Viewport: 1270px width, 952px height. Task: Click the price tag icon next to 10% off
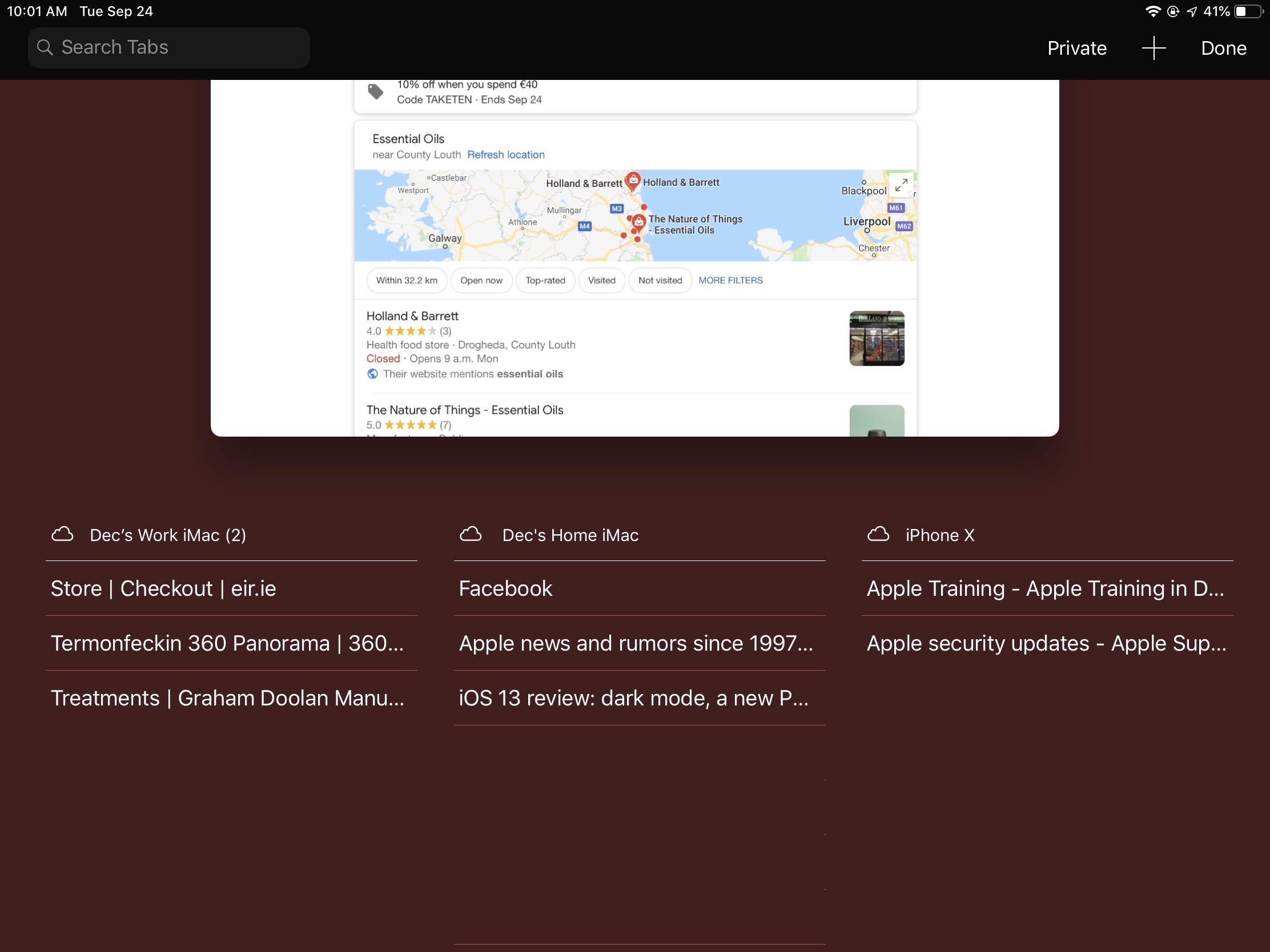(376, 92)
